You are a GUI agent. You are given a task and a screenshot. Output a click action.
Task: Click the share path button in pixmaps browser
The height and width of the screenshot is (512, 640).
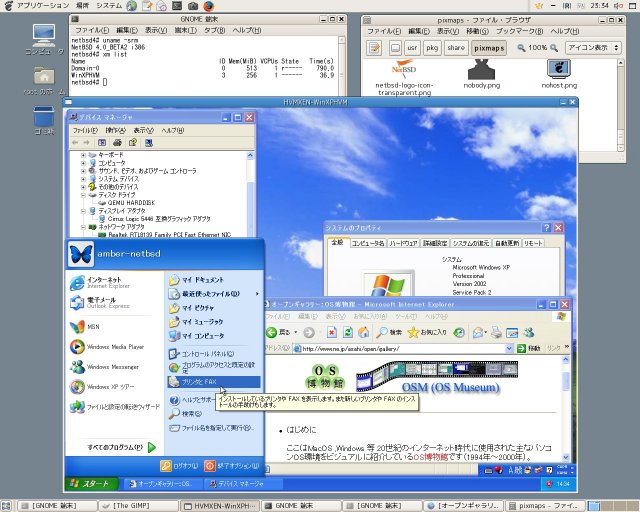coord(456,48)
